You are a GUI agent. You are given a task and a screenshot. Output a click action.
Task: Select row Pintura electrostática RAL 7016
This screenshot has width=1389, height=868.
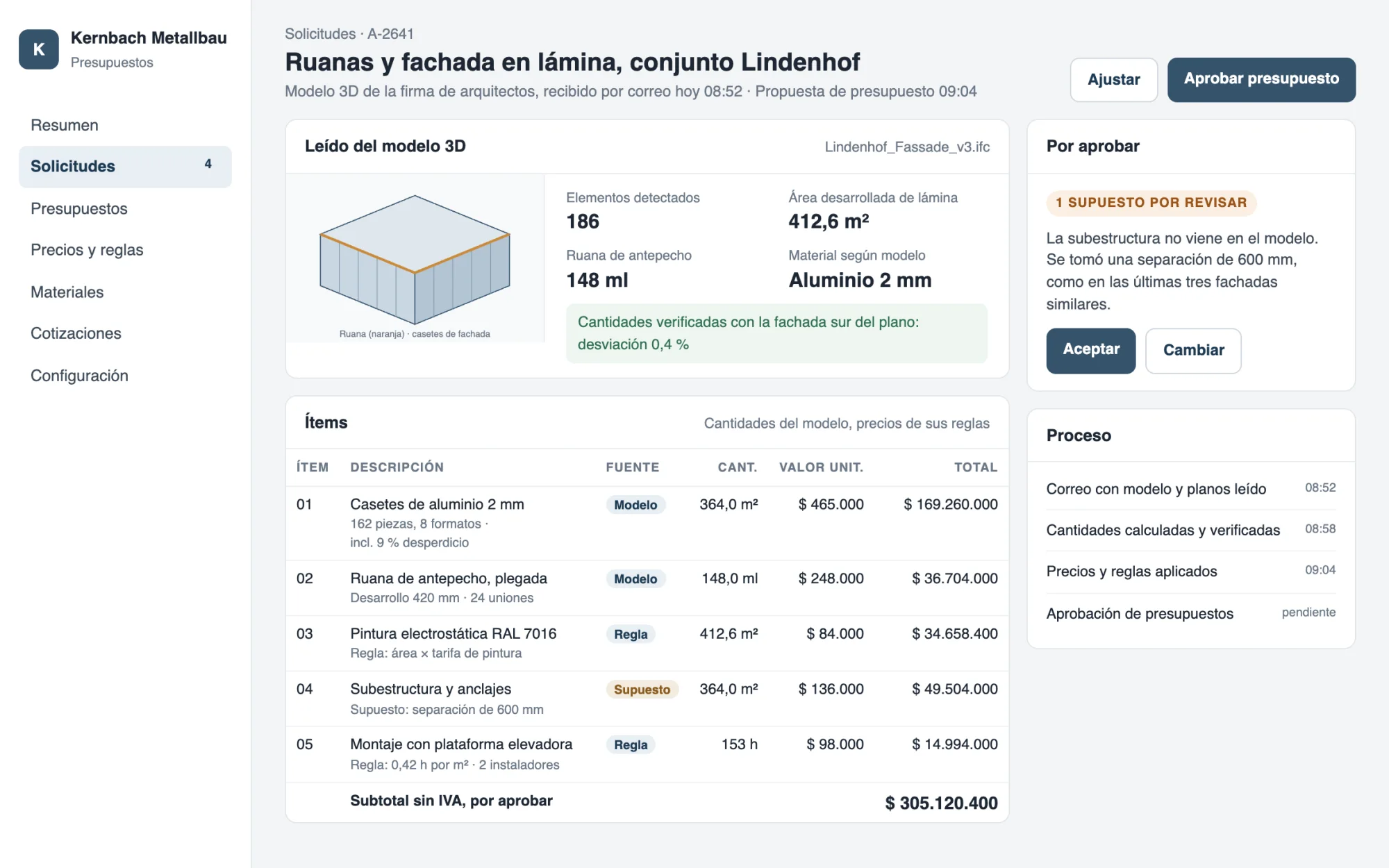click(647, 643)
